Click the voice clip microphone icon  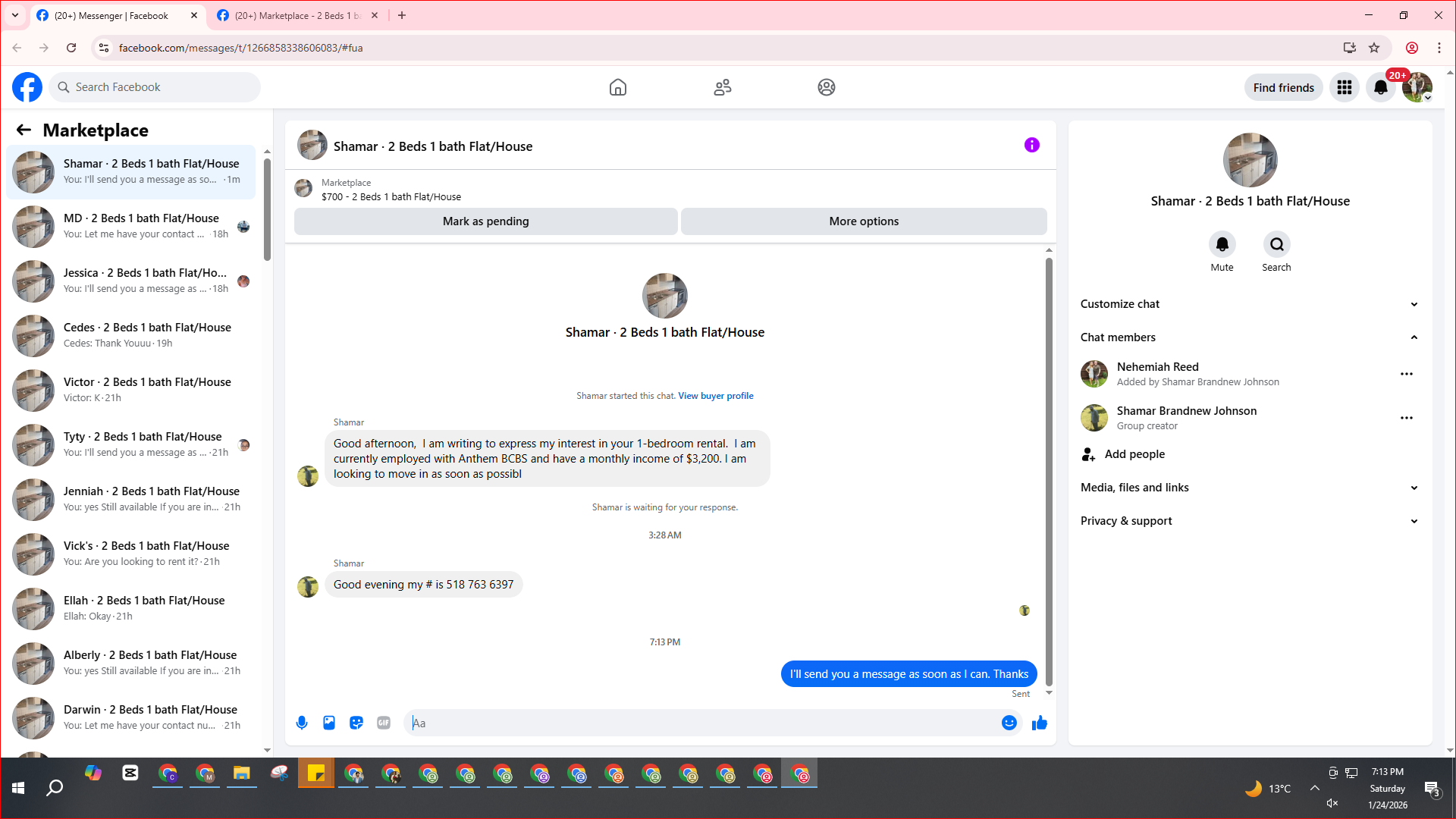(x=302, y=723)
